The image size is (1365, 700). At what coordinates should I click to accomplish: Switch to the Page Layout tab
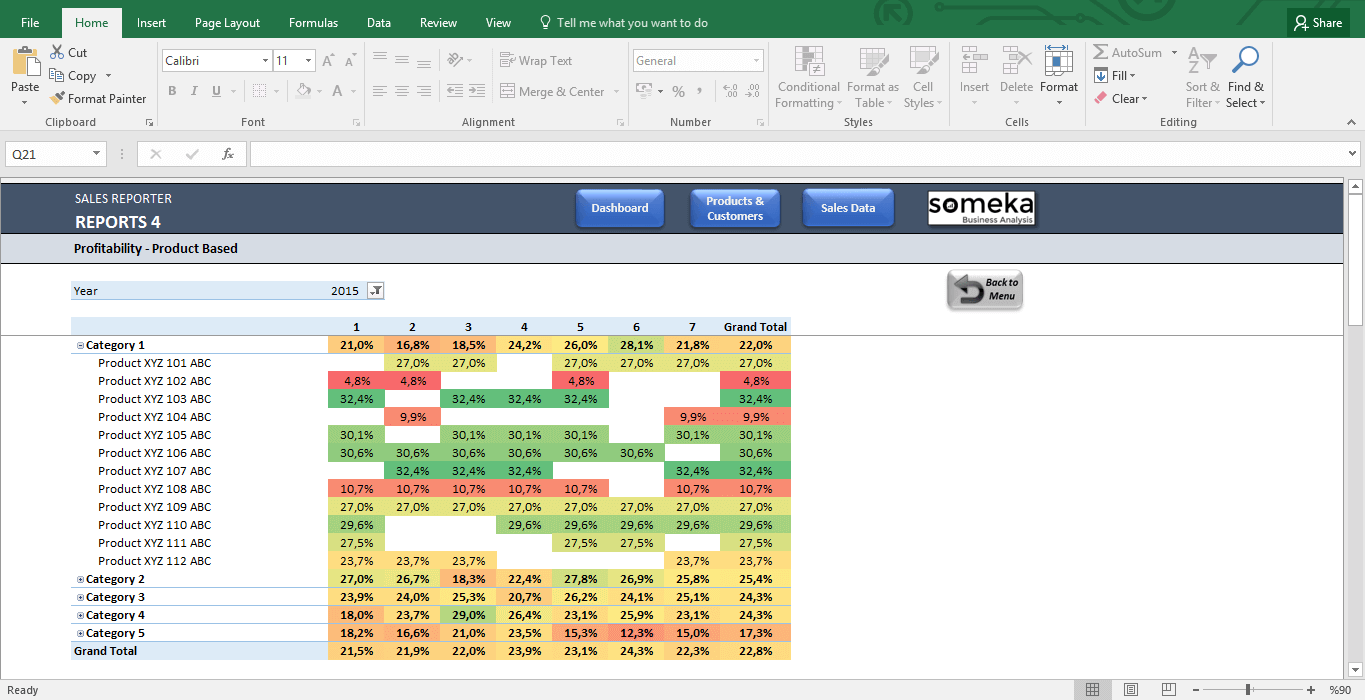228,23
